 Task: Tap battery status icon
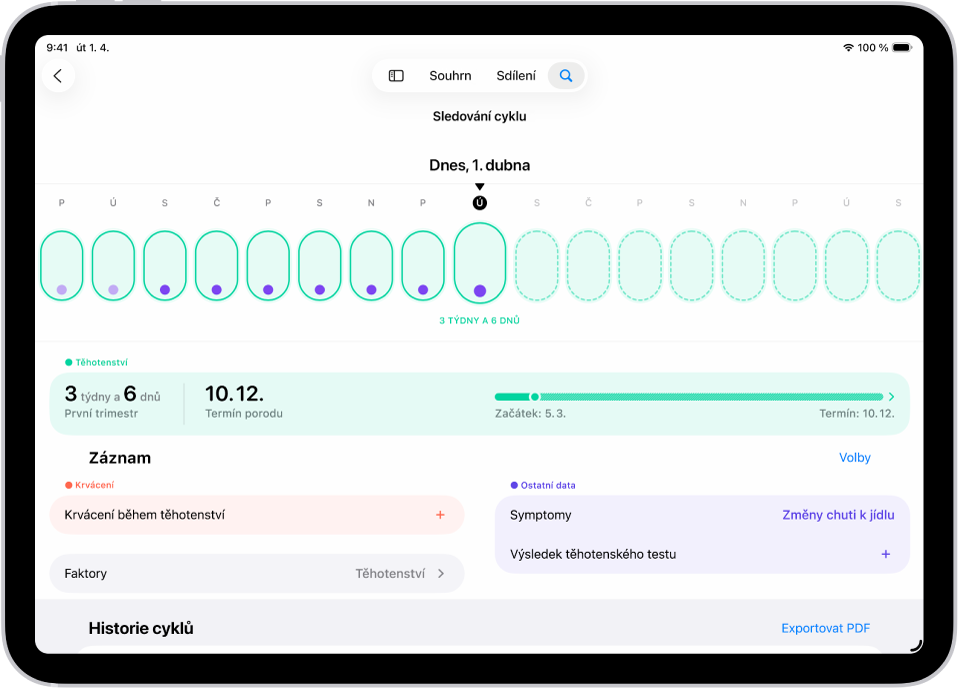pyautogui.click(x=902, y=48)
